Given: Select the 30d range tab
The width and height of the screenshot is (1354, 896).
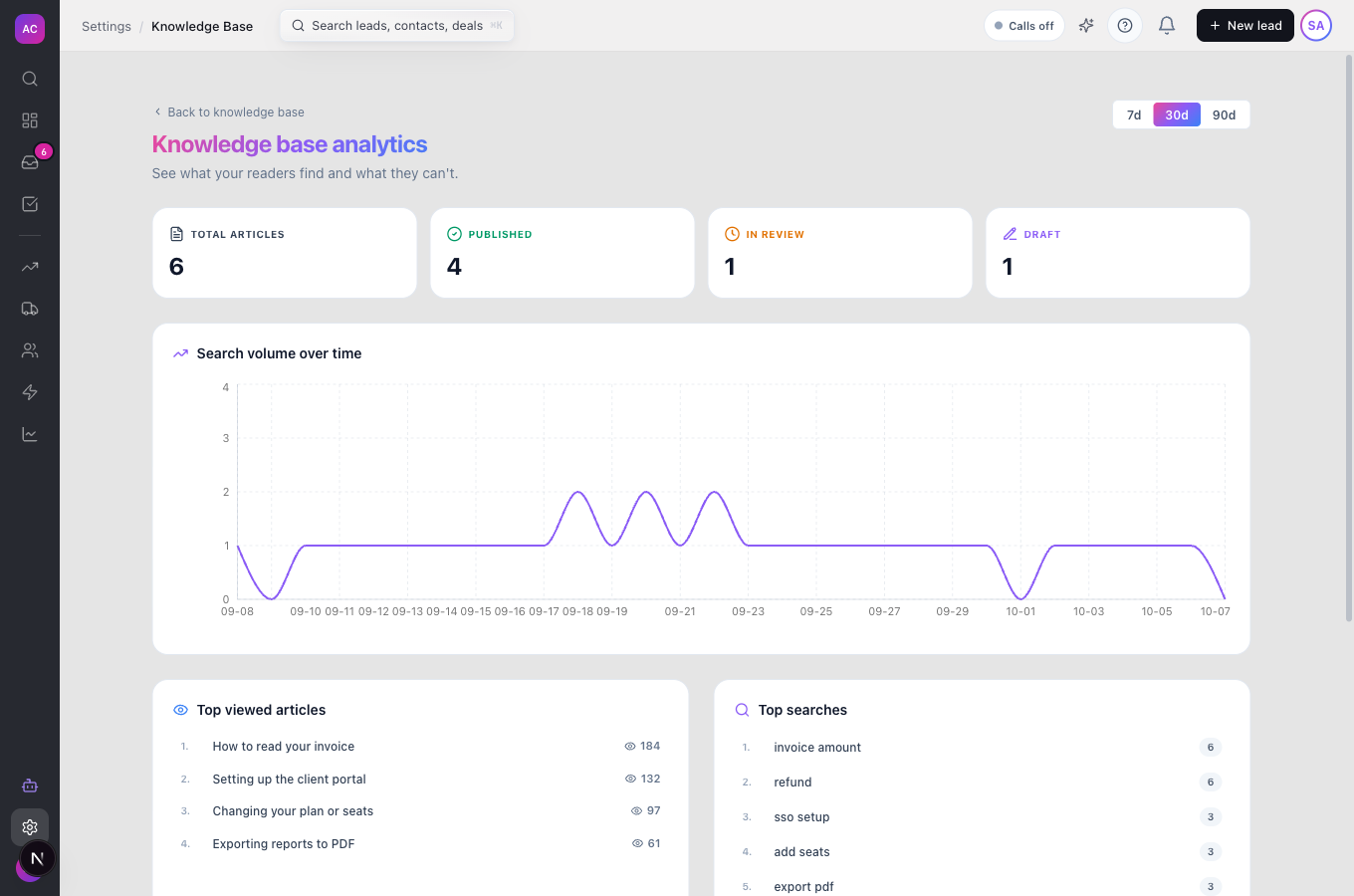Looking at the screenshot, I should [x=1177, y=114].
